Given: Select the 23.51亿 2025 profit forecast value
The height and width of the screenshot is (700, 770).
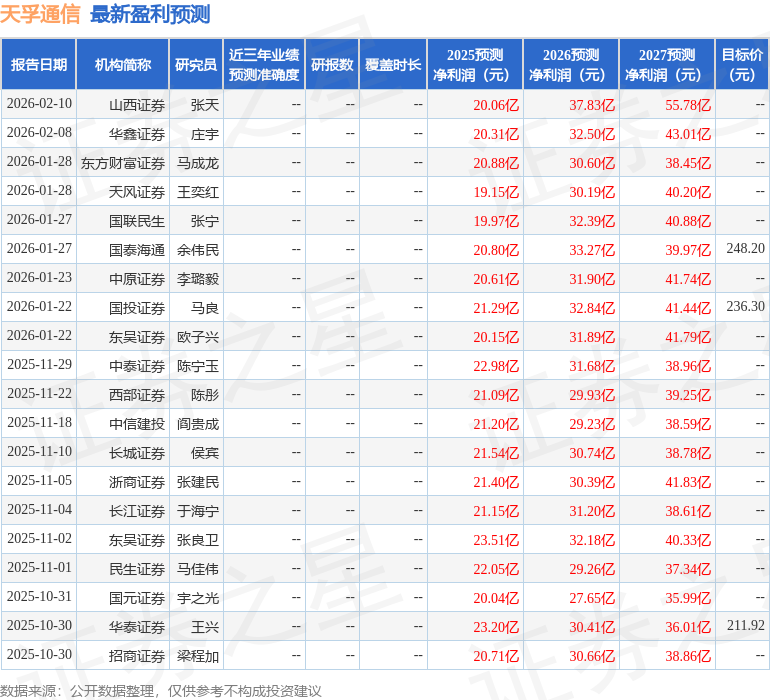Looking at the screenshot, I should tap(496, 539).
